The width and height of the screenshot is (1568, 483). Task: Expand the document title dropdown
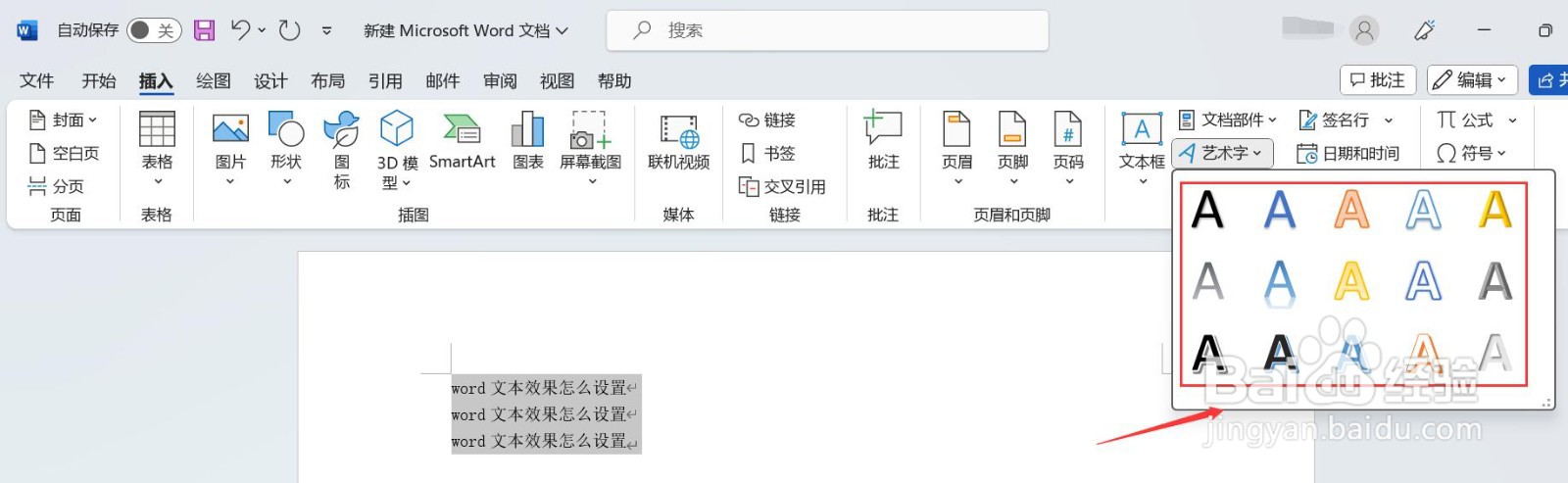point(563,31)
